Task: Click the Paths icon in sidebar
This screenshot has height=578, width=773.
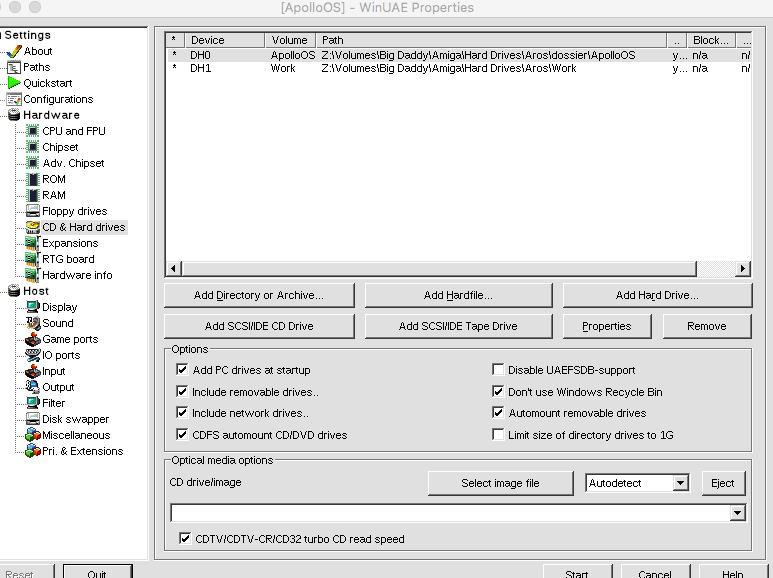Action: [14, 67]
